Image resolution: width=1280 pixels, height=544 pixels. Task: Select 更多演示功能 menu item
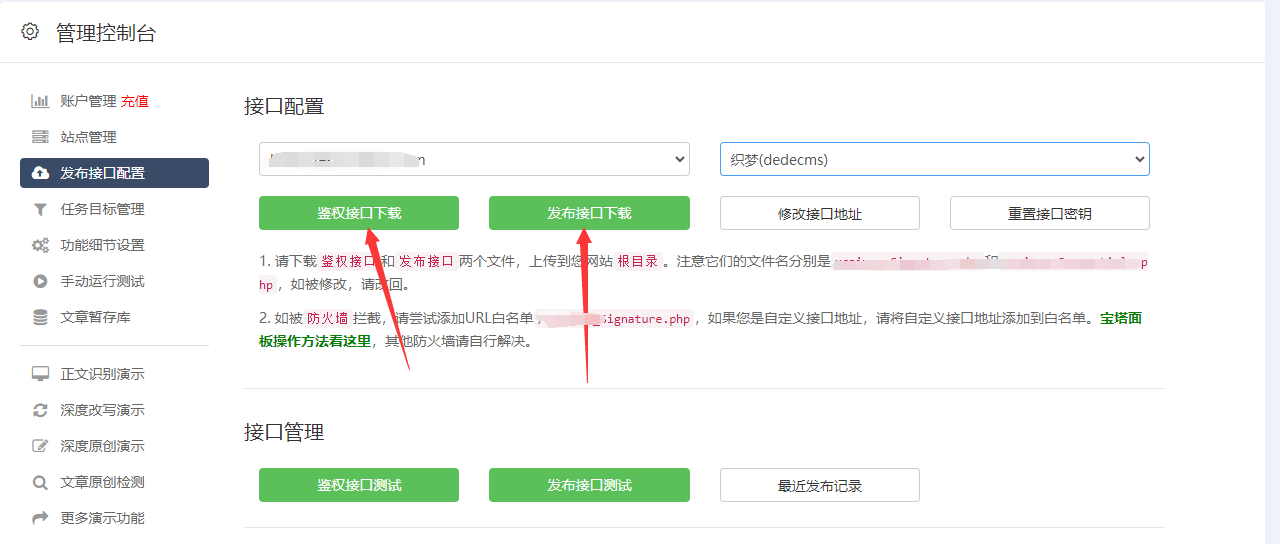[x=102, y=518]
